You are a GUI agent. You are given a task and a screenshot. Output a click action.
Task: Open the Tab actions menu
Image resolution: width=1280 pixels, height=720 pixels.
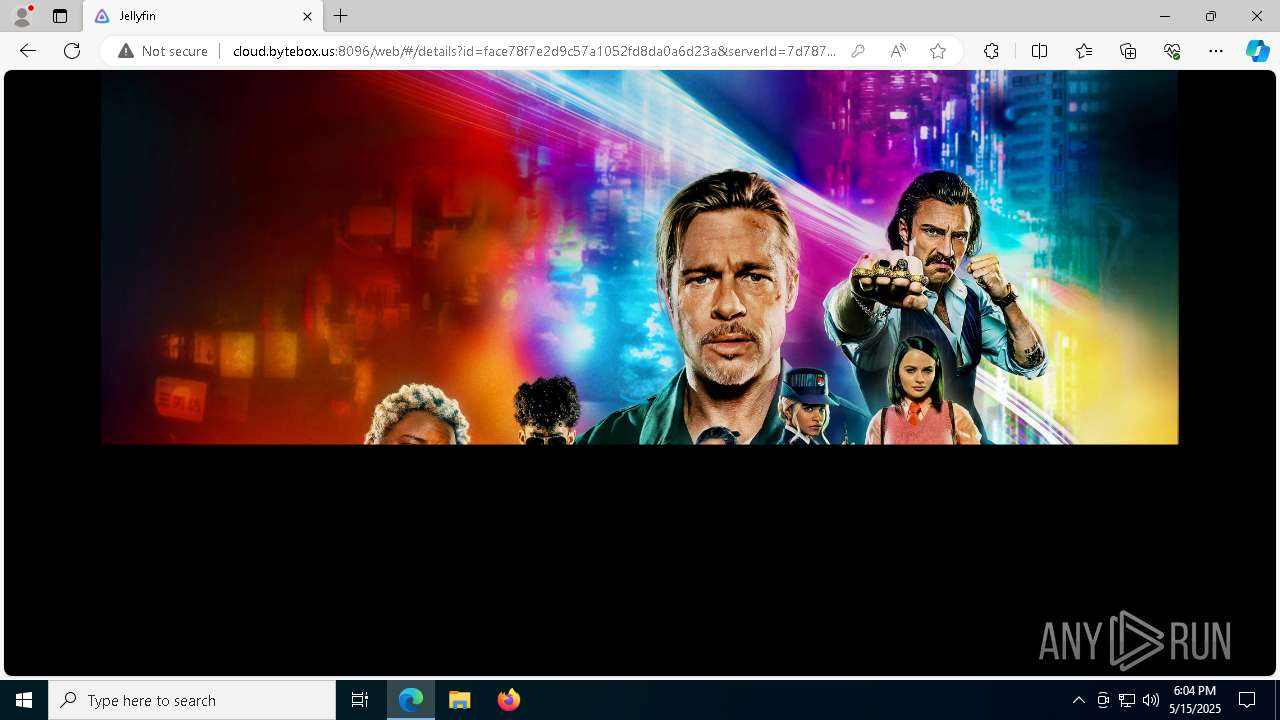click(60, 16)
